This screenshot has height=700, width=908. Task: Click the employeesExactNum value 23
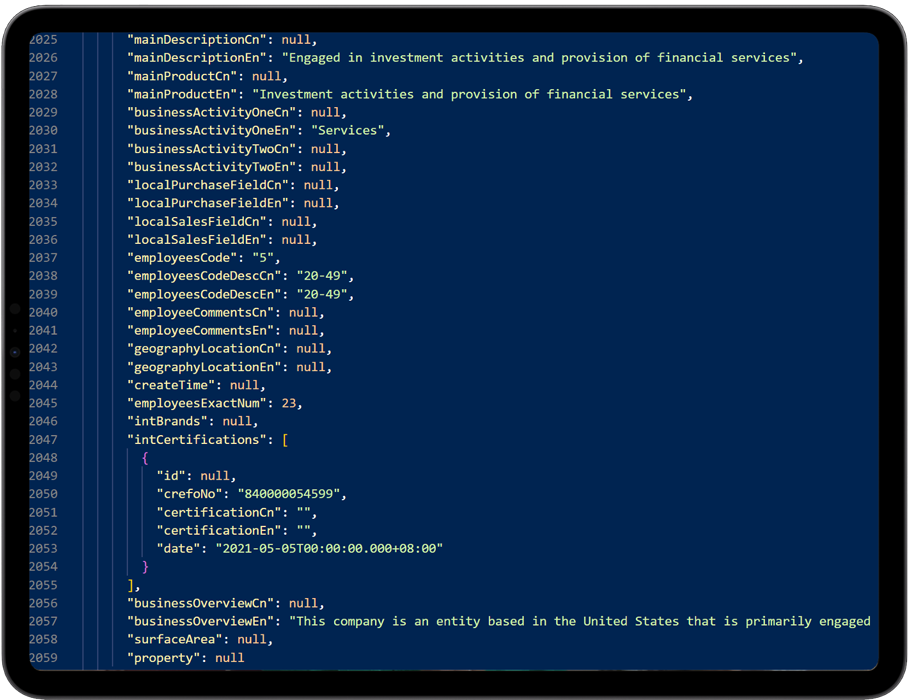[288, 403]
